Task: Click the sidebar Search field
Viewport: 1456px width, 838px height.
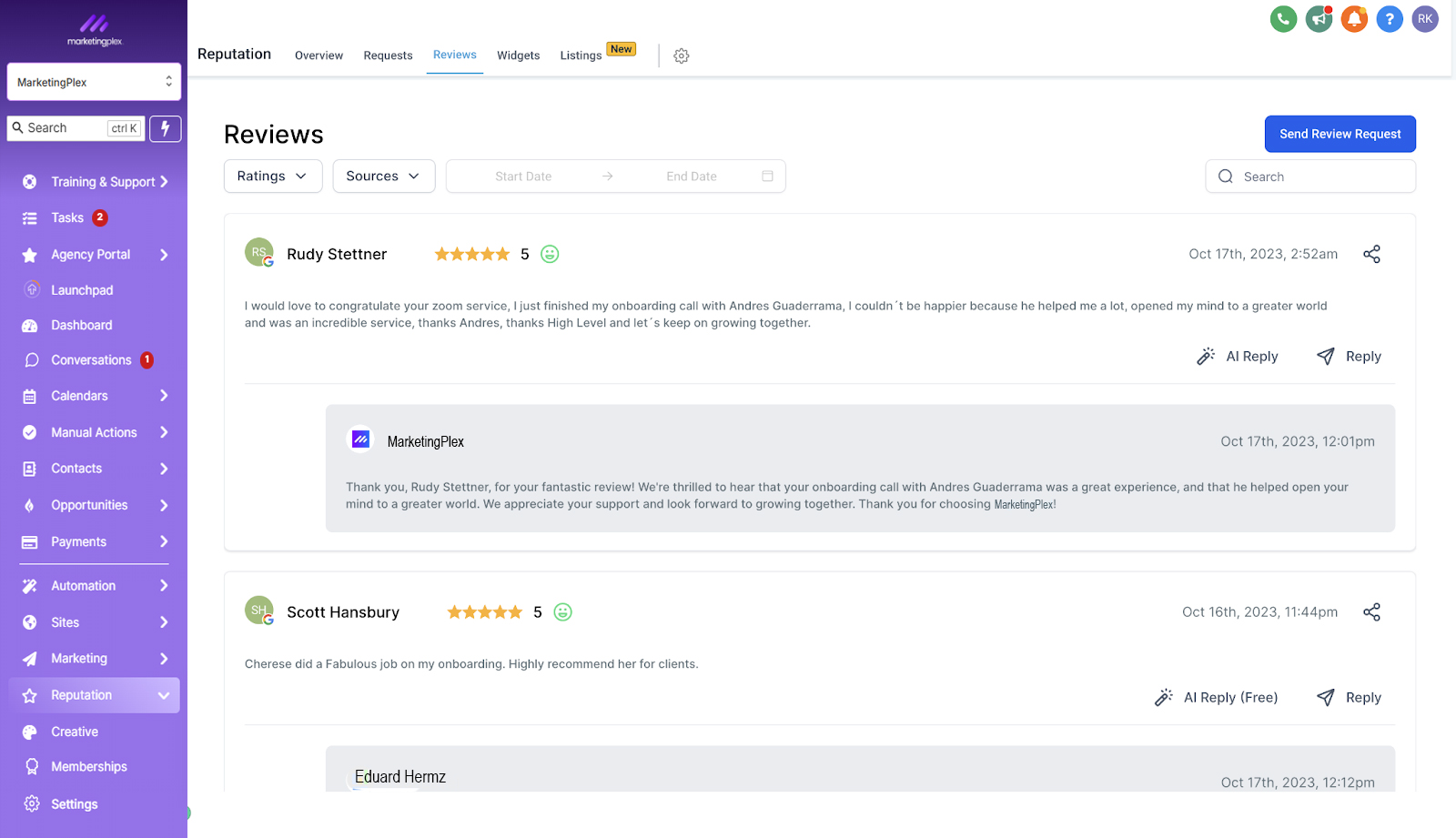Action: pyautogui.click(x=76, y=128)
